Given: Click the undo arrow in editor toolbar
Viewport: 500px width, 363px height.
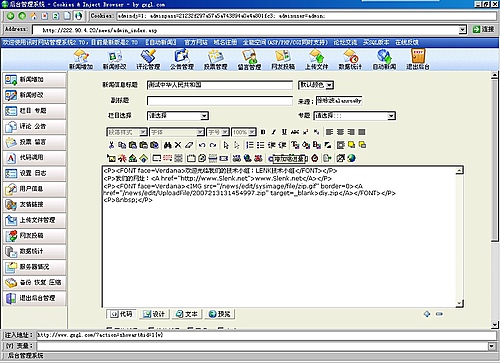Looking at the screenshot, I should [x=202, y=145].
